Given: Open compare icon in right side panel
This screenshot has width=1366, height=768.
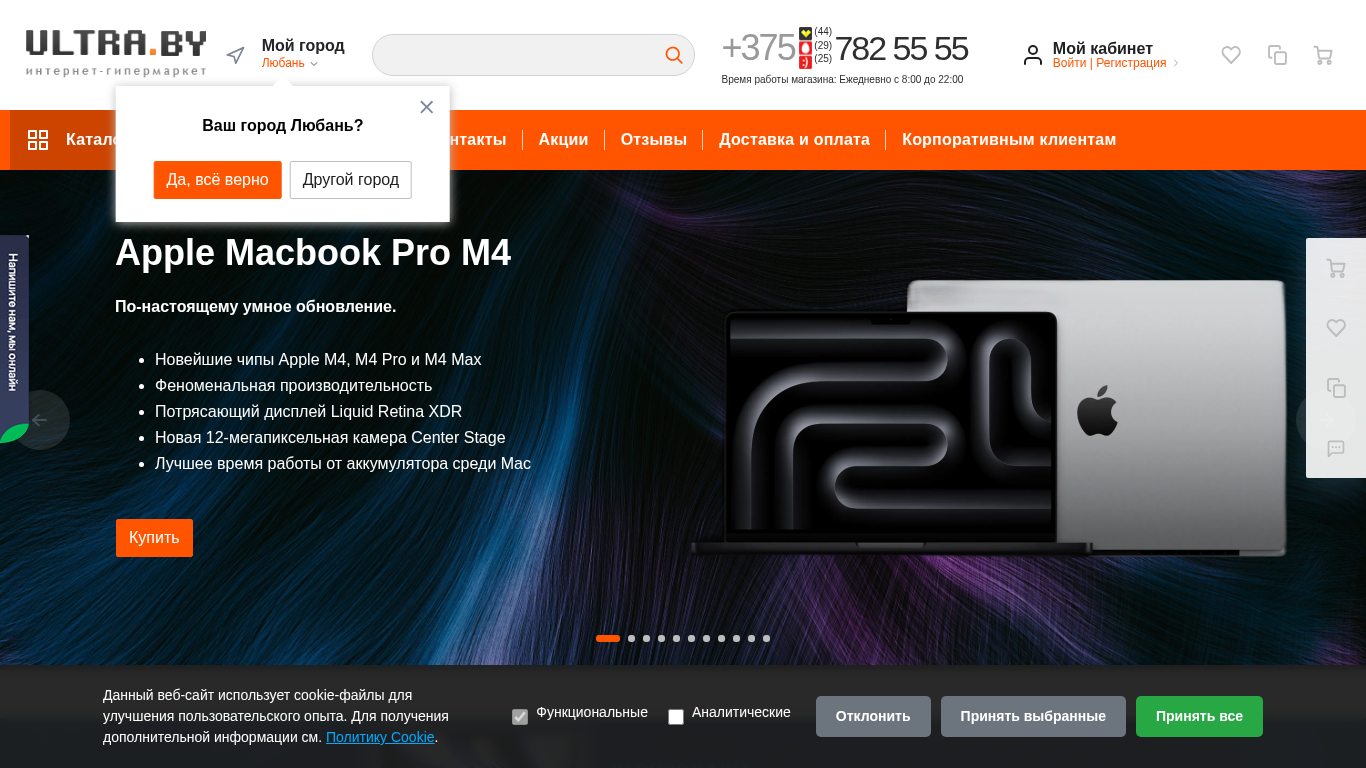Looking at the screenshot, I should 1336,388.
